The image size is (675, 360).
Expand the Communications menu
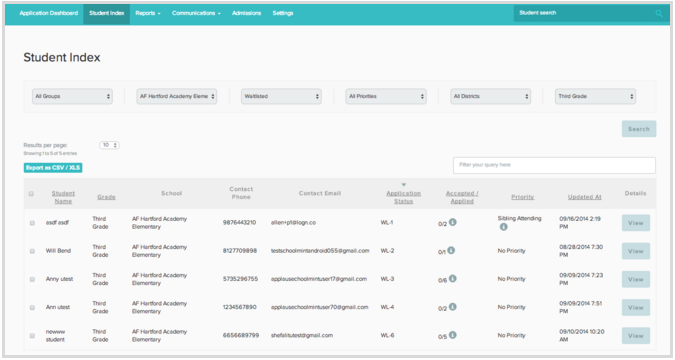pyautogui.click(x=196, y=13)
